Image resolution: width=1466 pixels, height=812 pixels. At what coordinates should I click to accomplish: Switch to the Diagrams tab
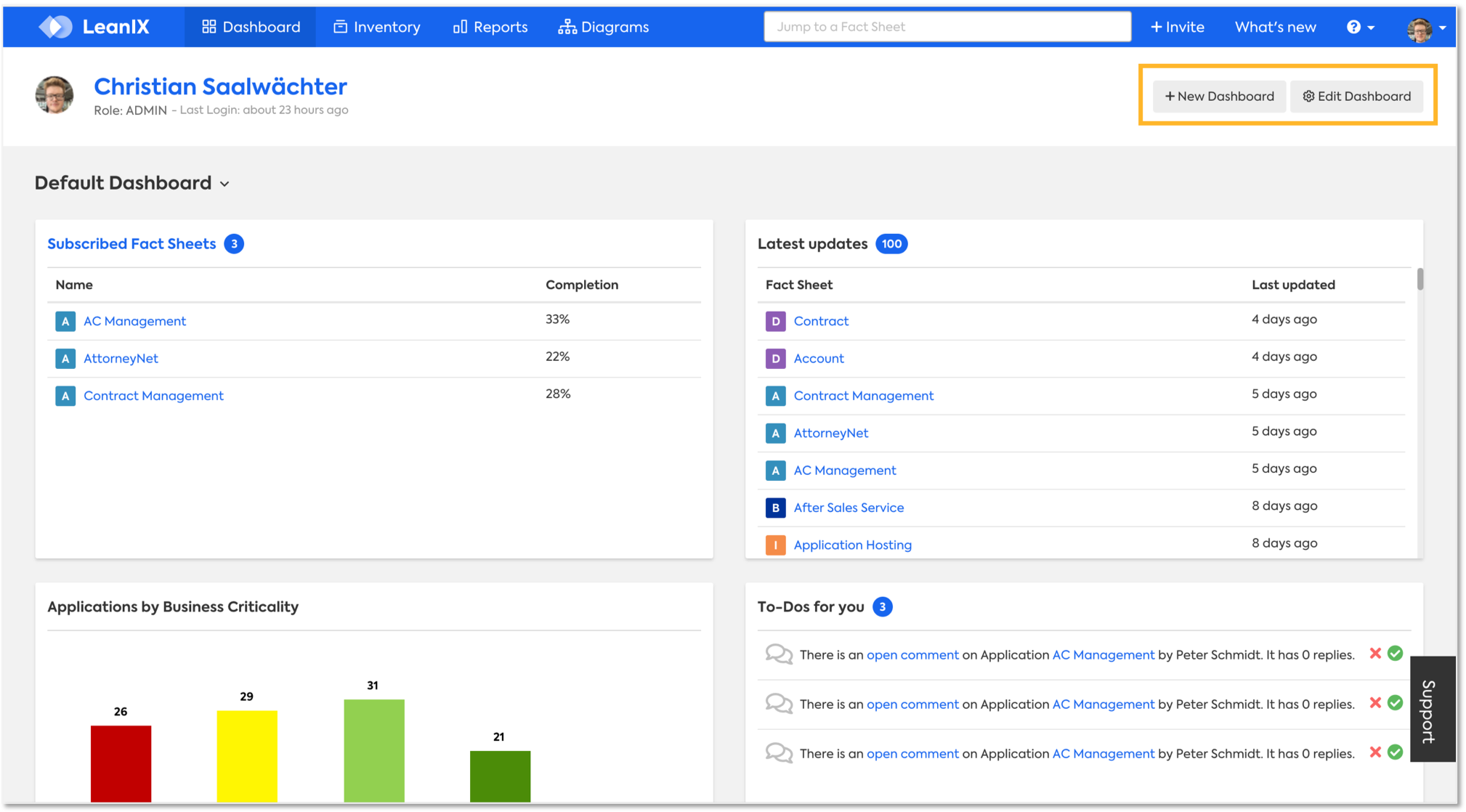(x=604, y=27)
